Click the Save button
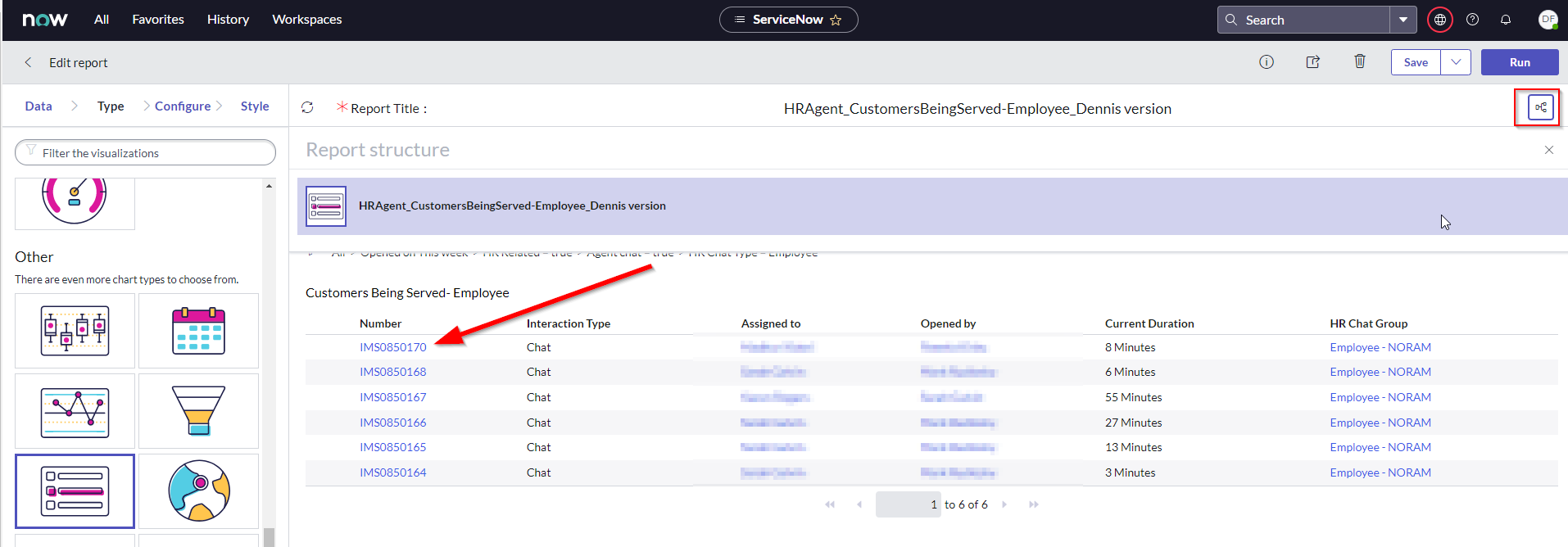This screenshot has height=547, width=1568. (1416, 62)
